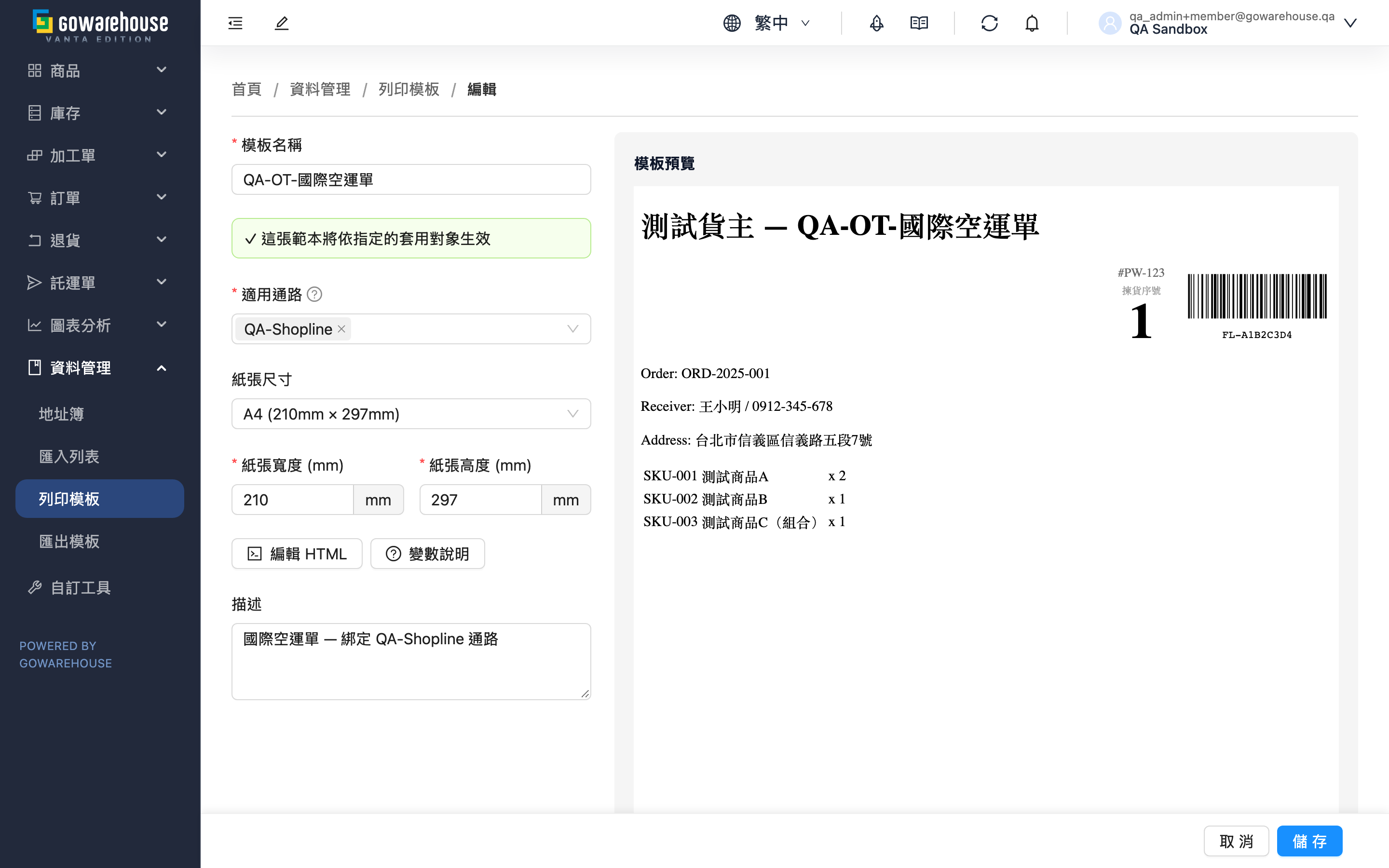Click the 變數說明 button

tap(428, 554)
